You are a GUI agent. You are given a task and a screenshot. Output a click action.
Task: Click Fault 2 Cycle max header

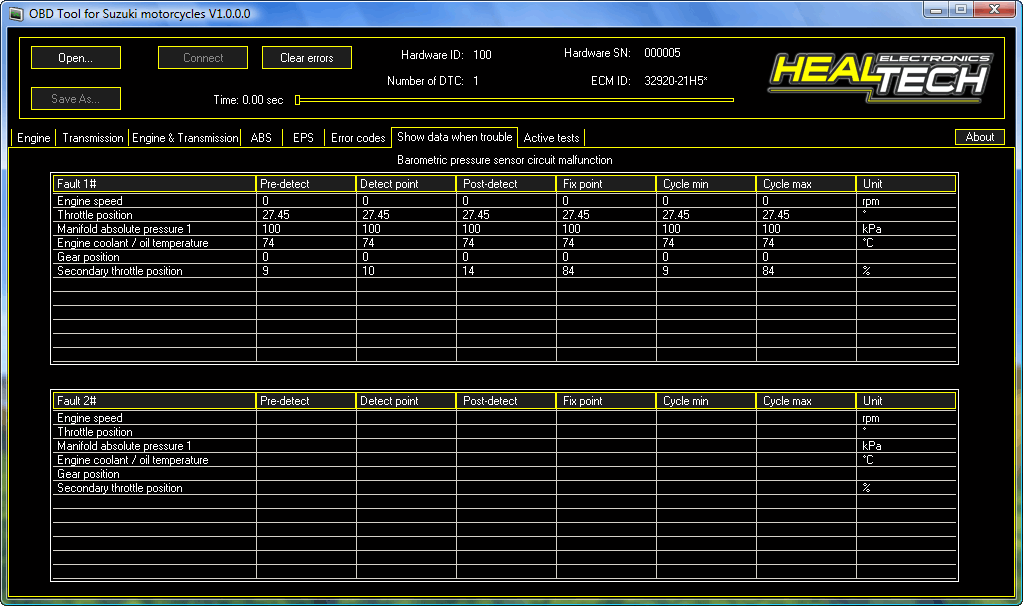[x=806, y=401]
